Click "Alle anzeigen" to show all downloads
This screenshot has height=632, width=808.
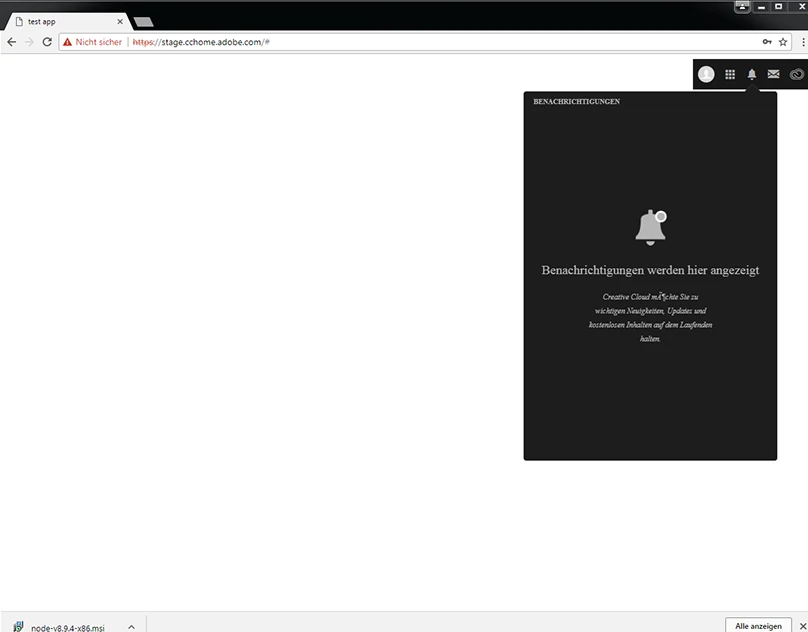tap(758, 626)
